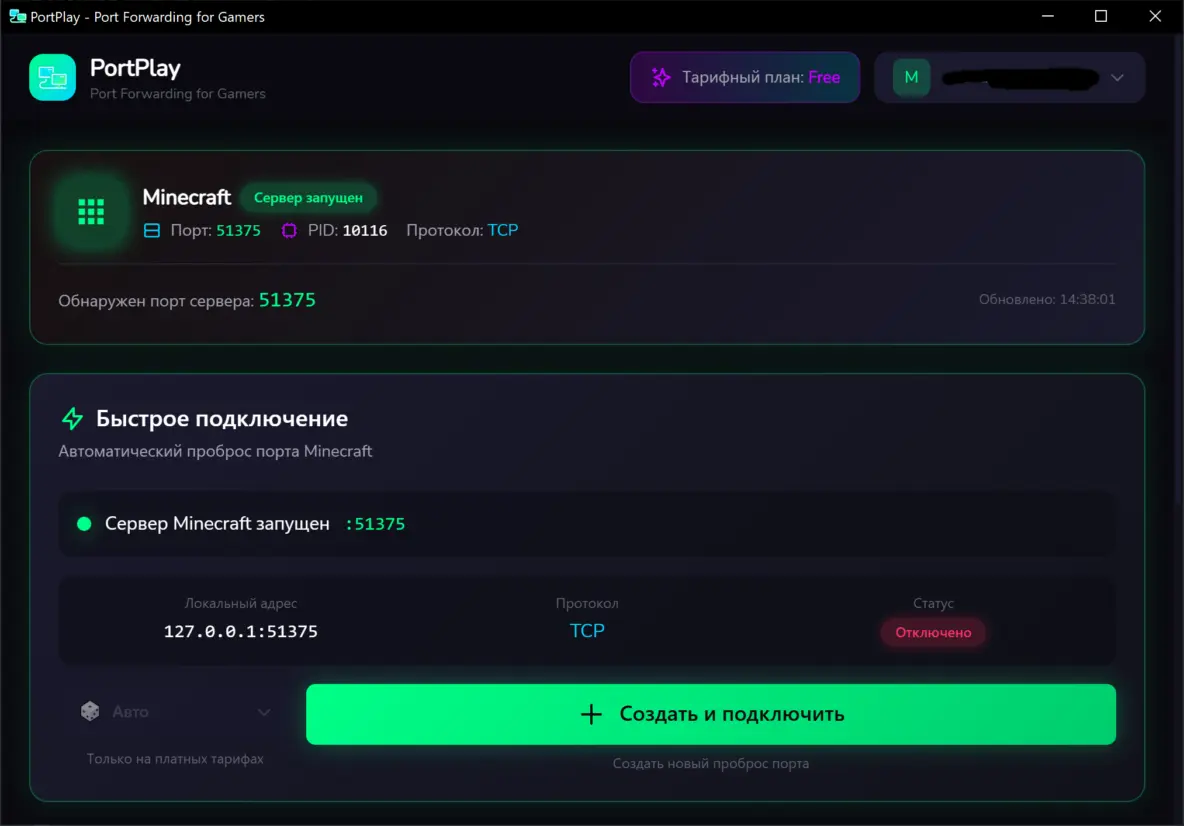Click the lightning bolt Быстрое подключение icon
This screenshot has height=826, width=1184.
point(72,418)
